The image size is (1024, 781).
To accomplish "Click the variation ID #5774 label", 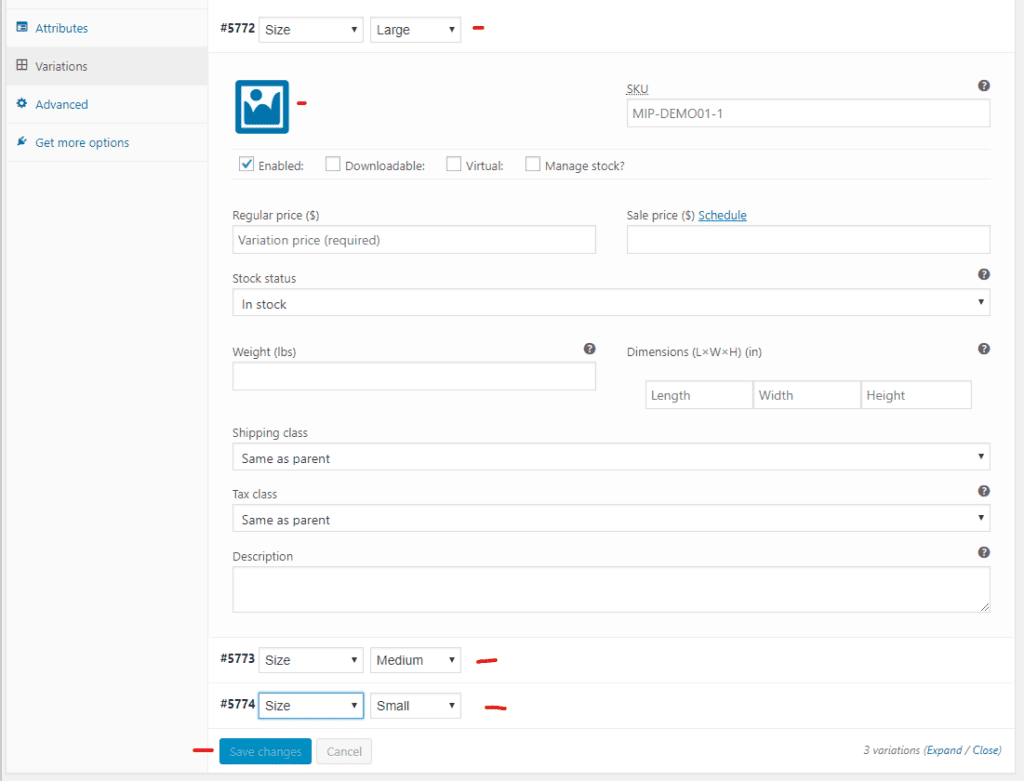I will [x=237, y=704].
